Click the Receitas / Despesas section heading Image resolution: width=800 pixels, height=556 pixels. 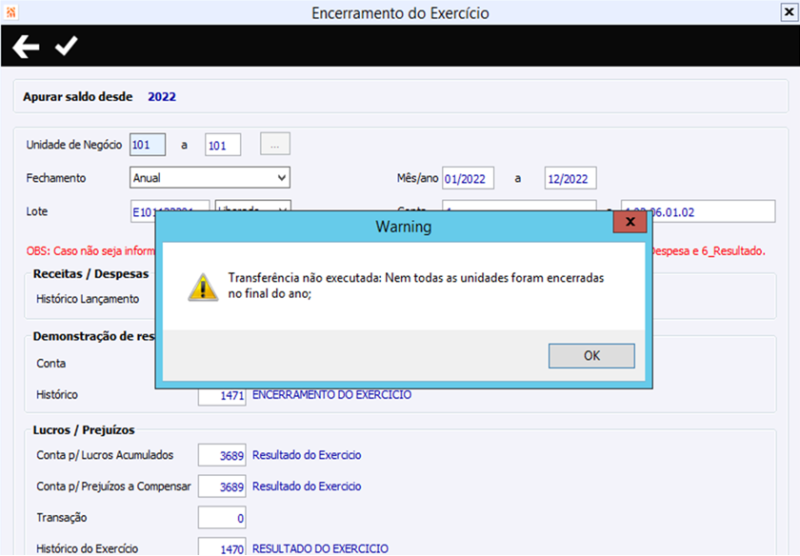tap(91, 274)
